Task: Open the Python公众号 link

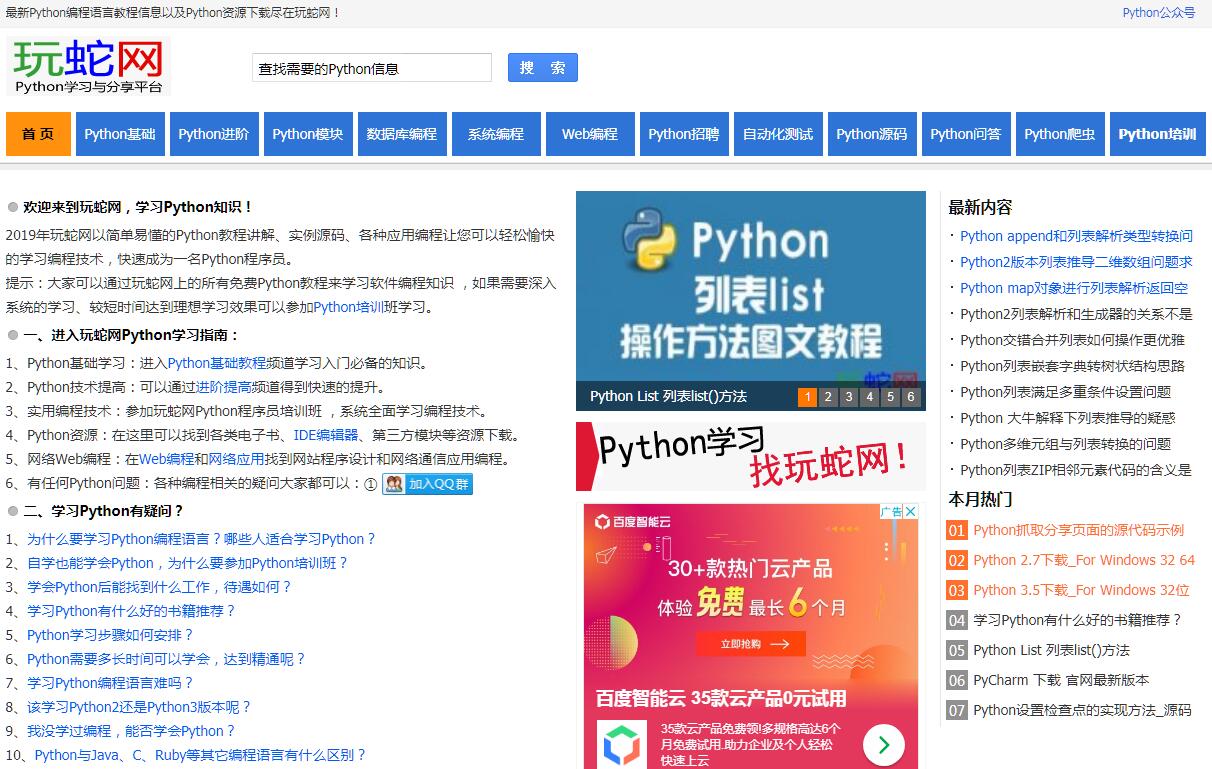Action: pyautogui.click(x=1158, y=13)
